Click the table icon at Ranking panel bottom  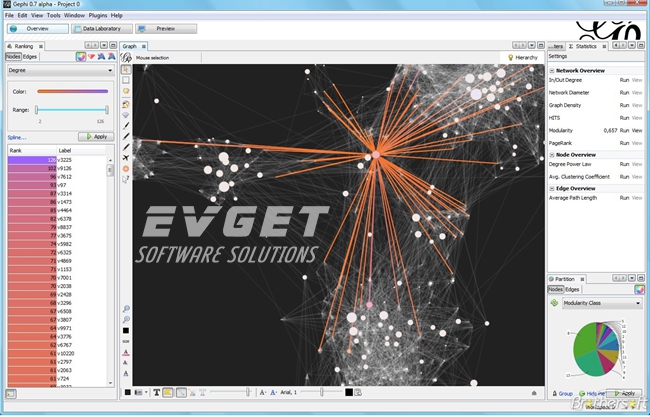click(11, 394)
